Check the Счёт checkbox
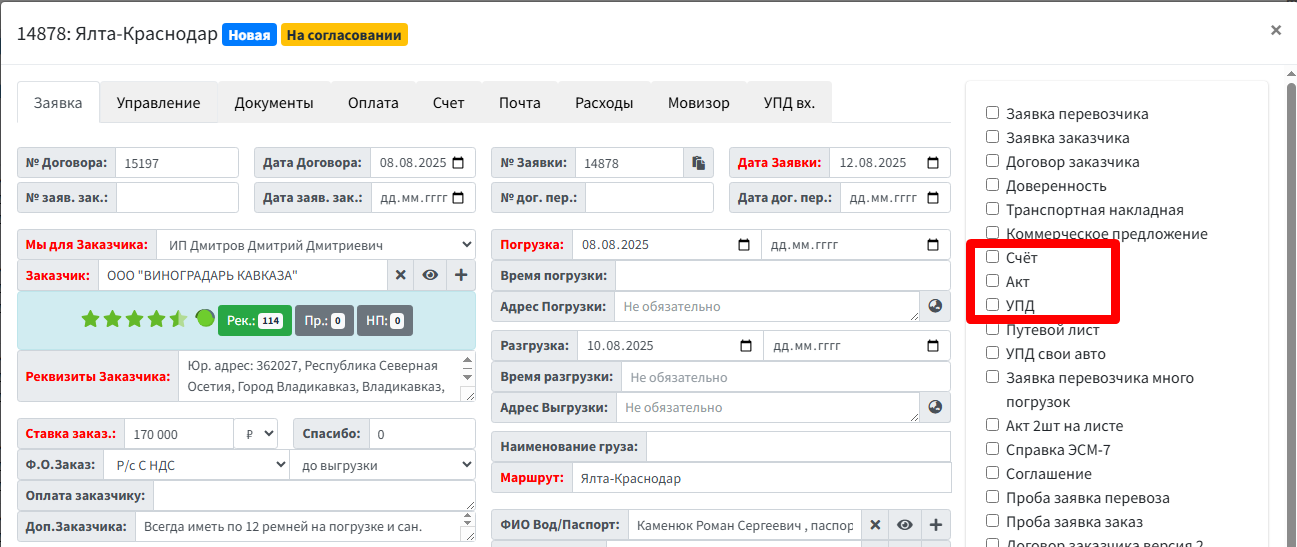The width and height of the screenshot is (1297, 547). (992, 257)
